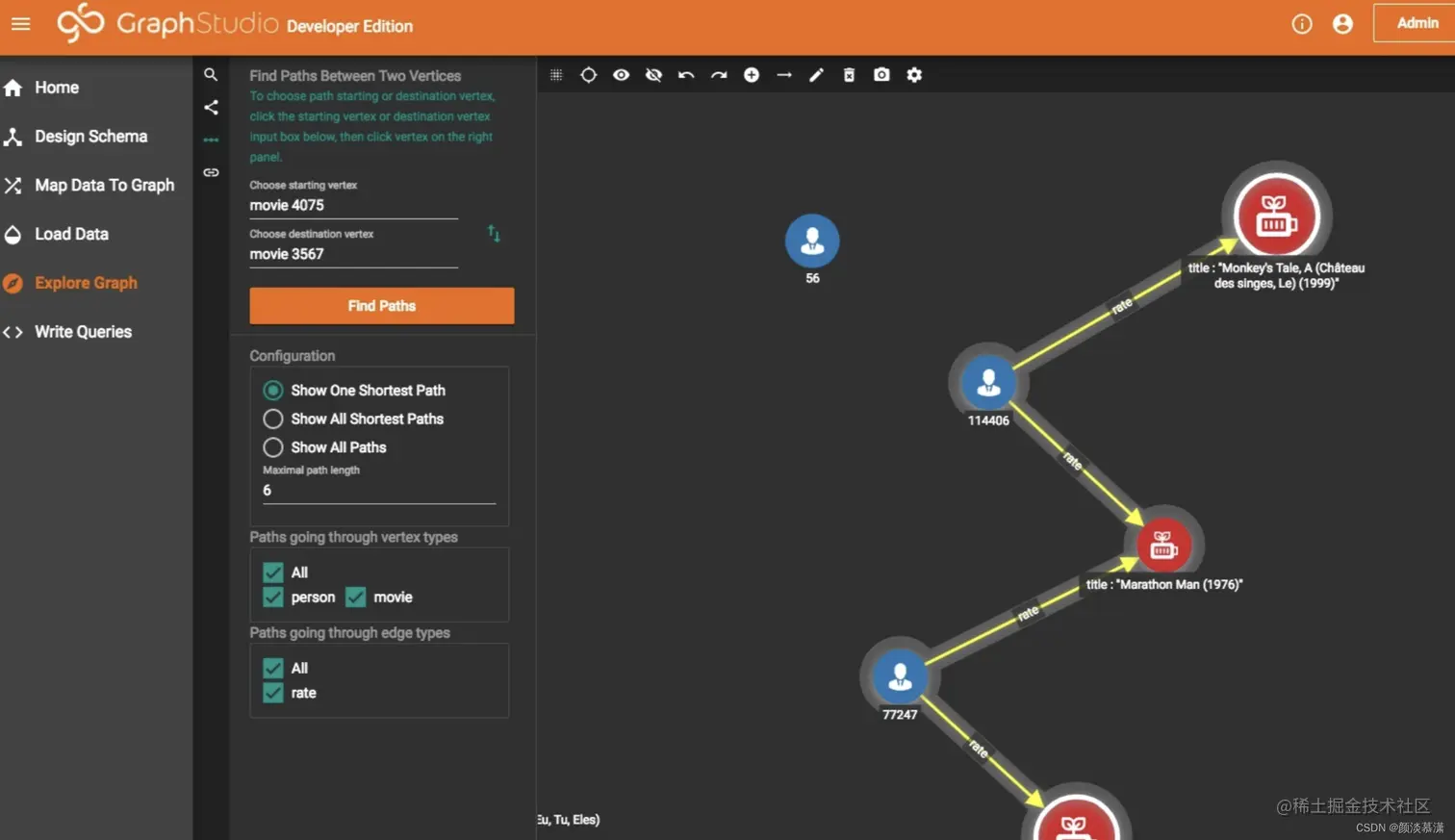Click the Find Paths button
The image size is (1455, 840).
pyautogui.click(x=381, y=306)
